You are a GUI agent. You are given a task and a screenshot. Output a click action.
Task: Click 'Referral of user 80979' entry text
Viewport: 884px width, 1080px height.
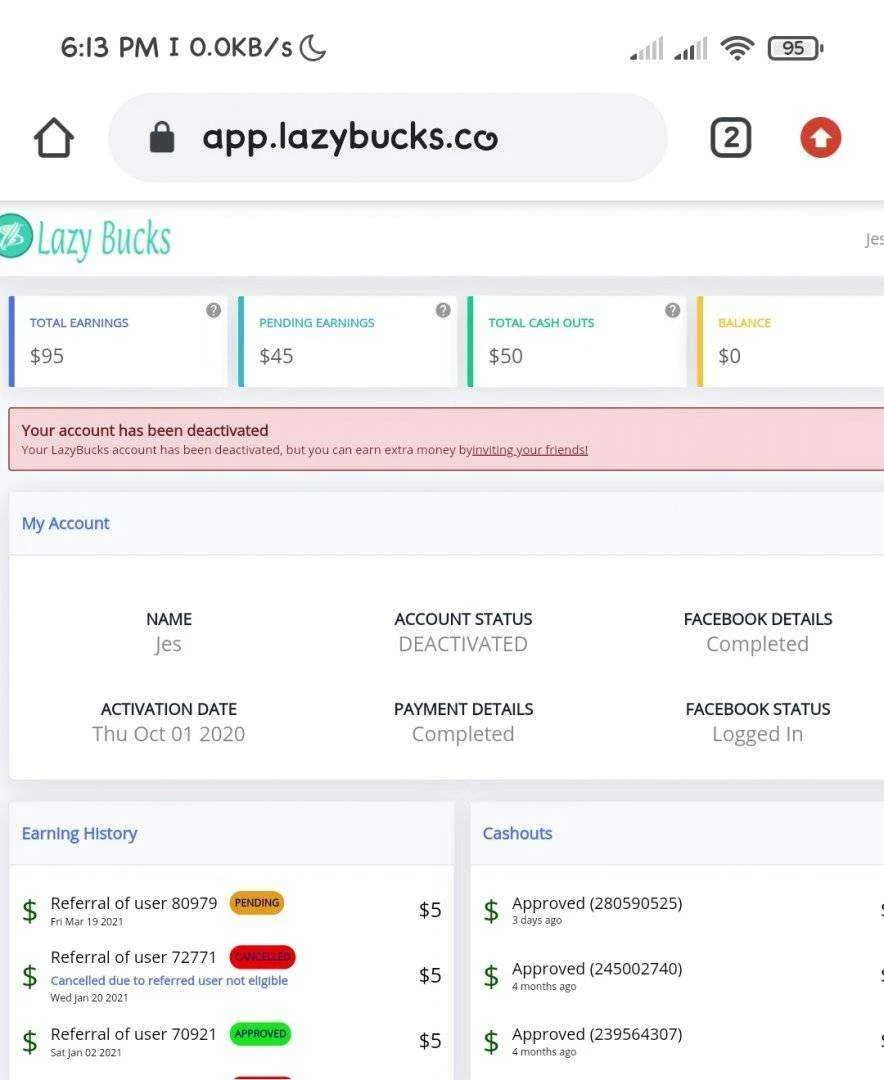pos(134,903)
